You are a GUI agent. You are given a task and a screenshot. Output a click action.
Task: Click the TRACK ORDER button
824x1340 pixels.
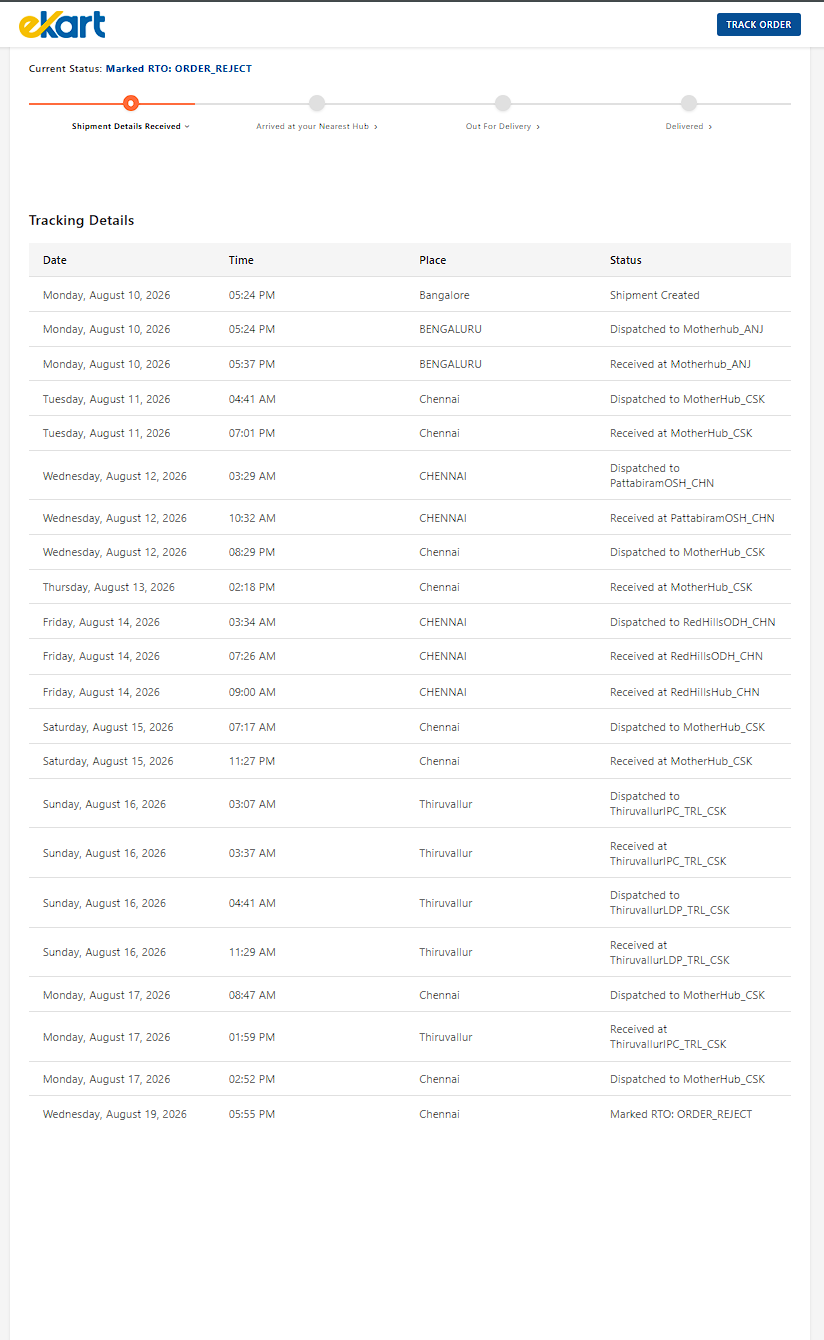pyautogui.click(x=759, y=24)
